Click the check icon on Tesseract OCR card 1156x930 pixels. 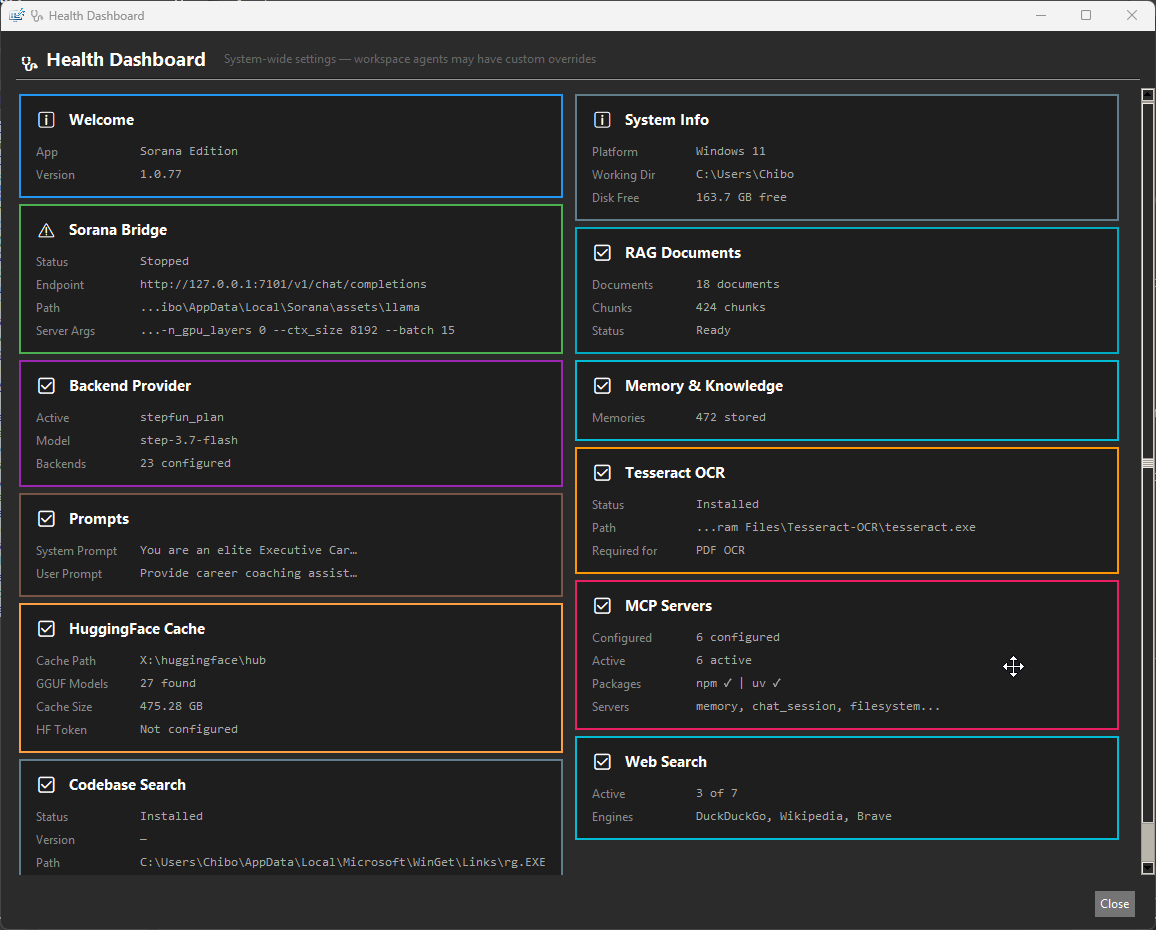[x=602, y=473]
